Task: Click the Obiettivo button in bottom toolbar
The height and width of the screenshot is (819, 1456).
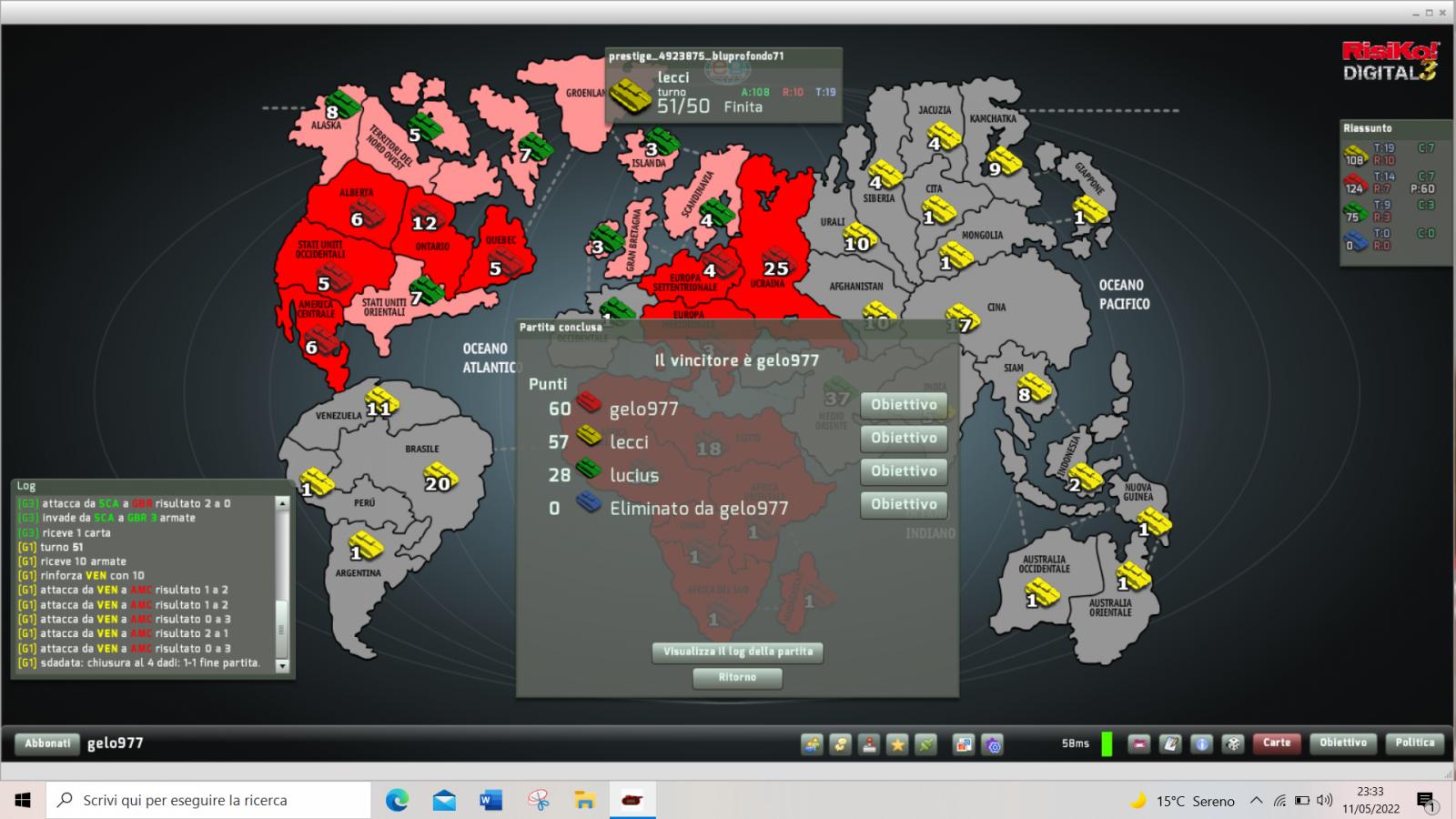Action: tap(1343, 743)
